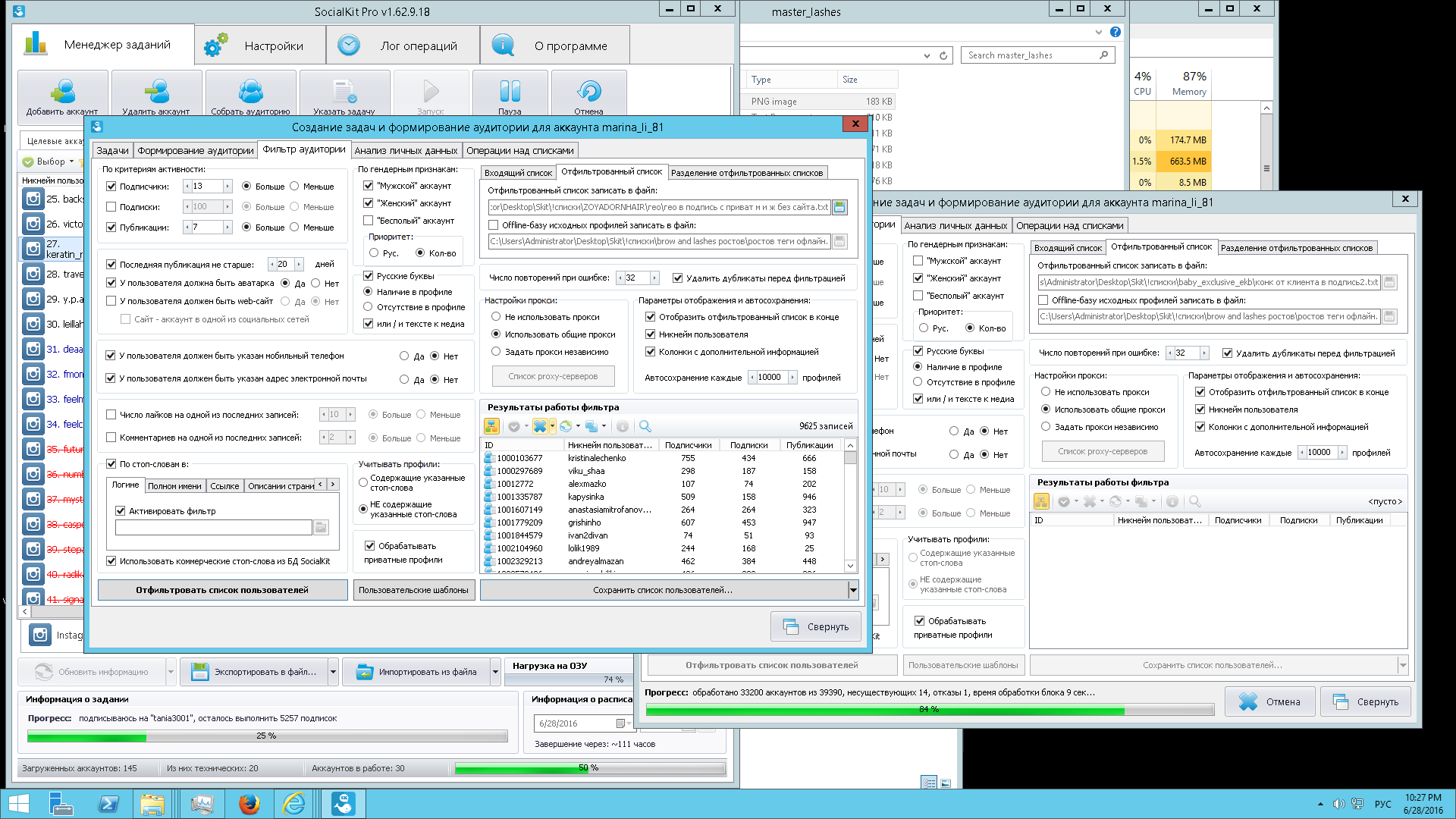Expand the master_lashes address bar dropdown
Viewport: 1456px width, 819px height.
pyautogui.click(x=927, y=55)
